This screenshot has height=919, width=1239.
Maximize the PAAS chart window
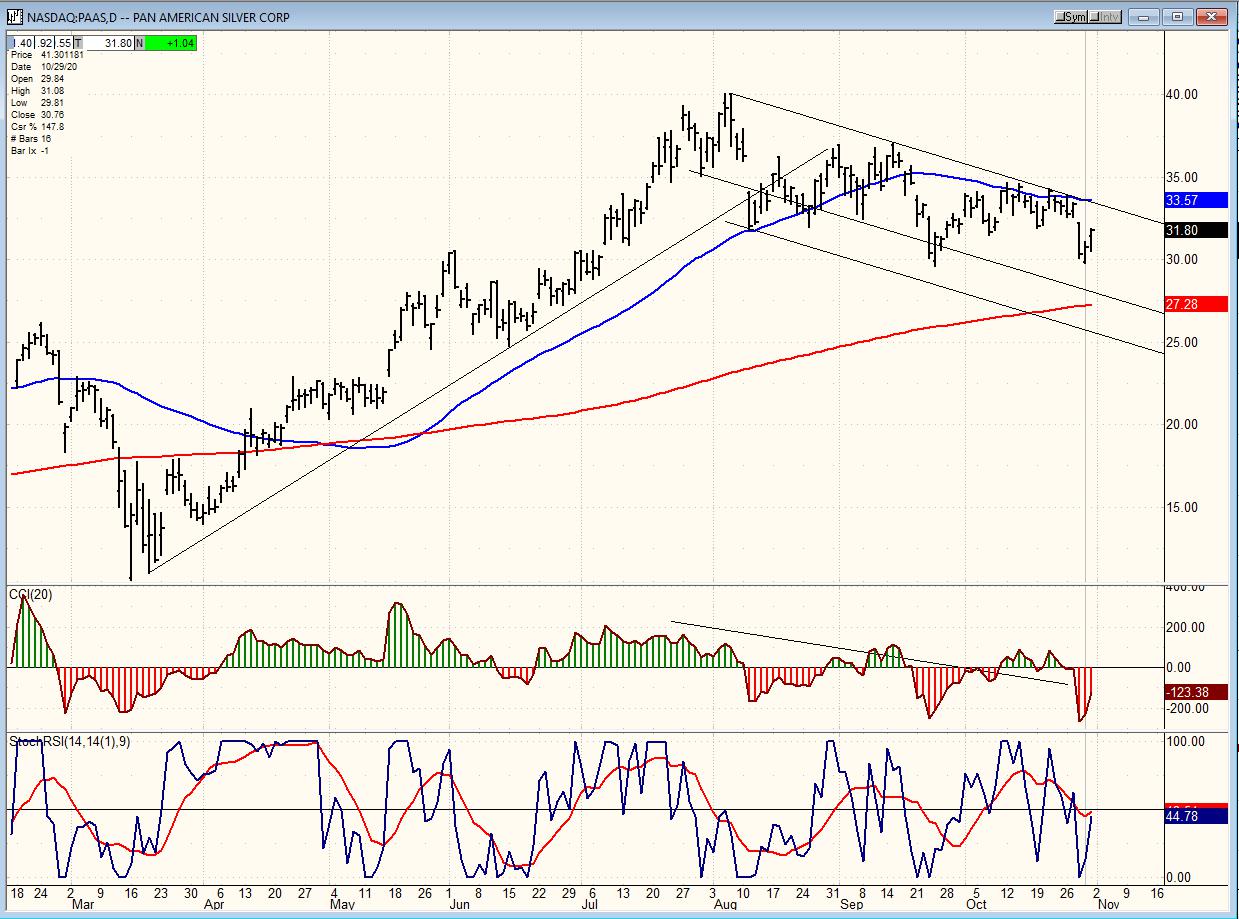point(1177,17)
